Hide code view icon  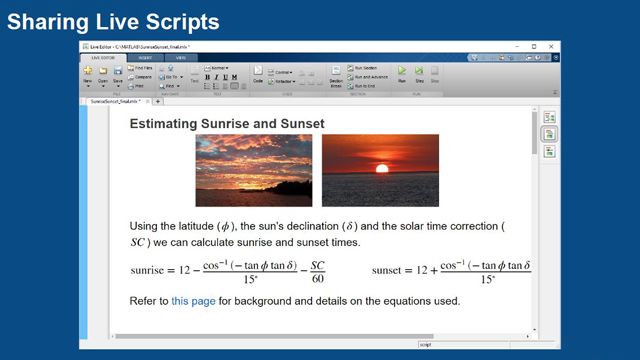549,152
